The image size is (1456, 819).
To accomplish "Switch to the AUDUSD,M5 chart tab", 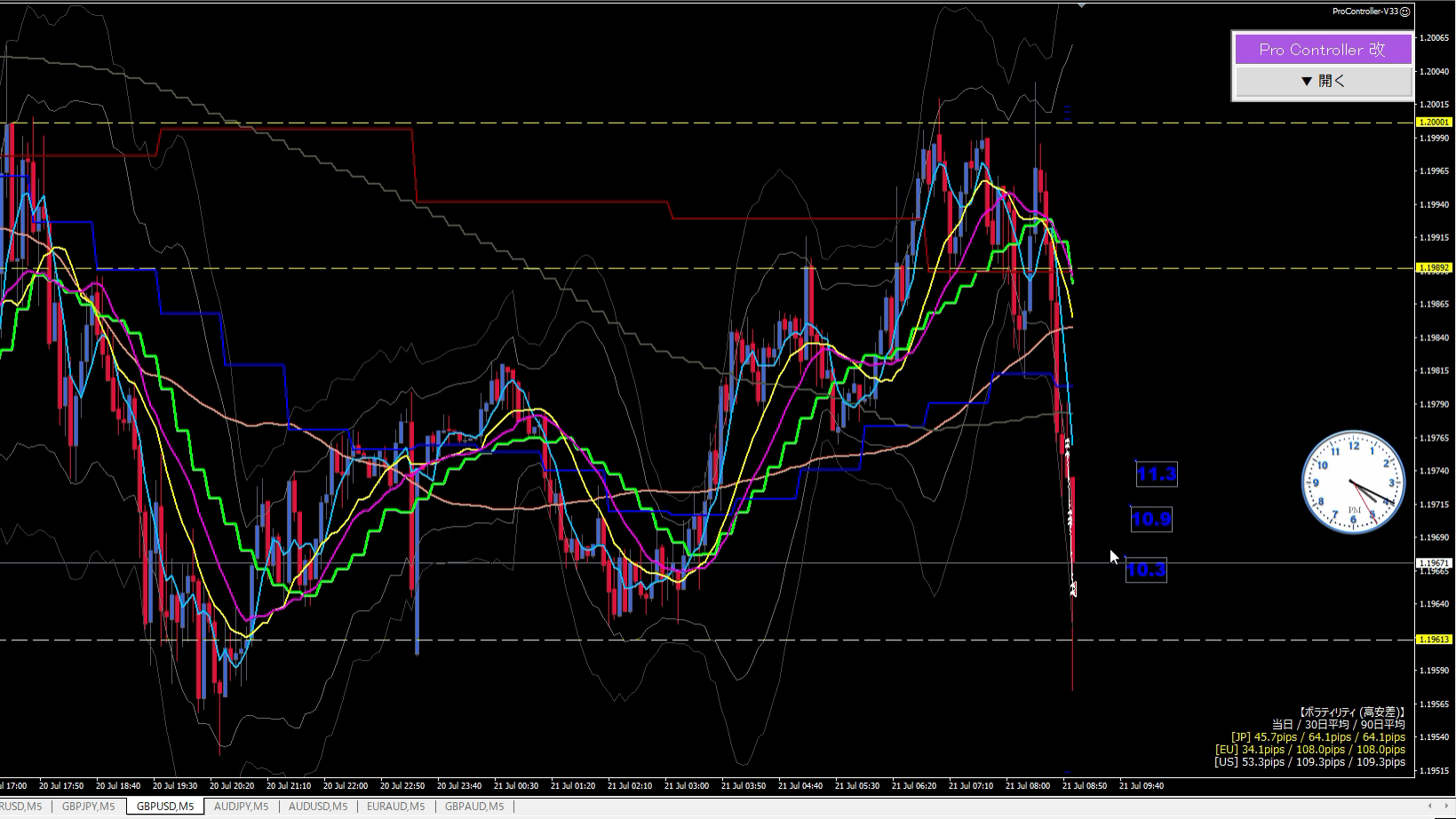I will pos(317,807).
